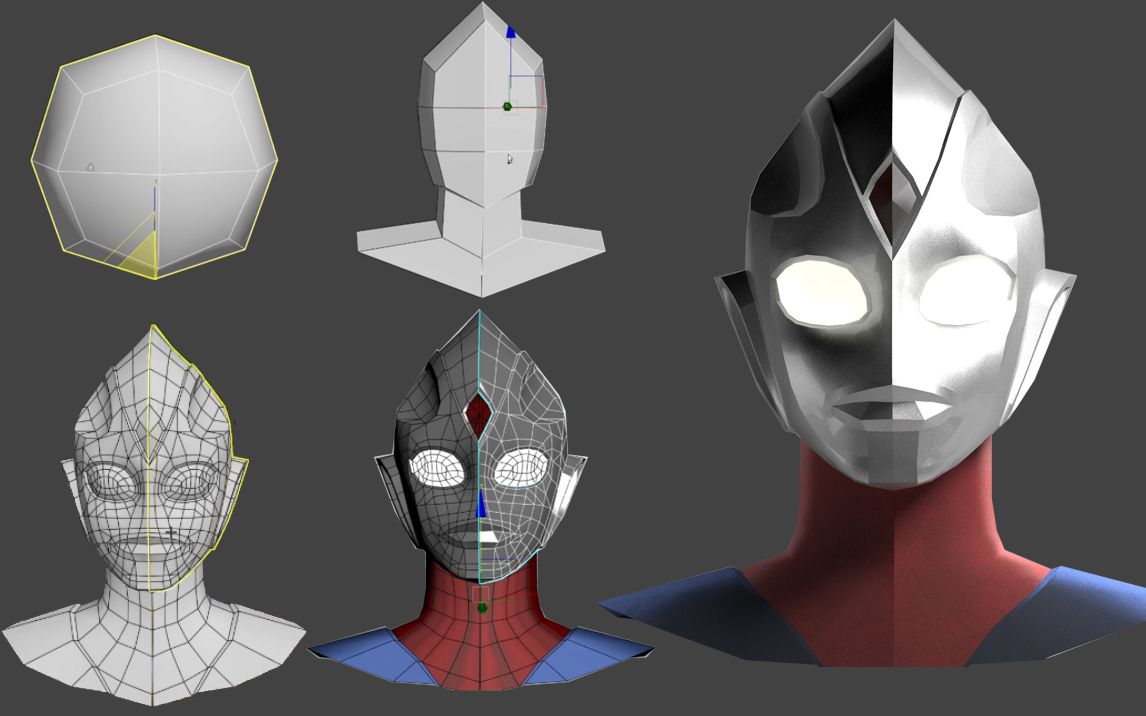Image resolution: width=1146 pixels, height=716 pixels.
Task: Click the green pivot point on blocky head
Action: pos(507,107)
